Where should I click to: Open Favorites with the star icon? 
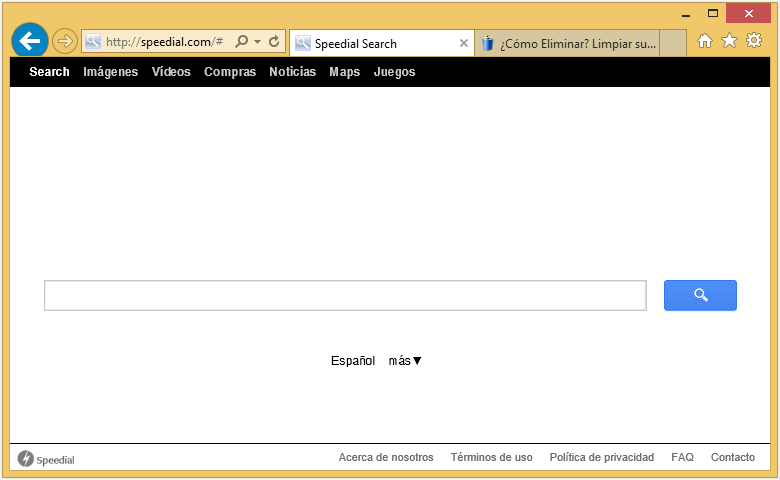tap(729, 41)
